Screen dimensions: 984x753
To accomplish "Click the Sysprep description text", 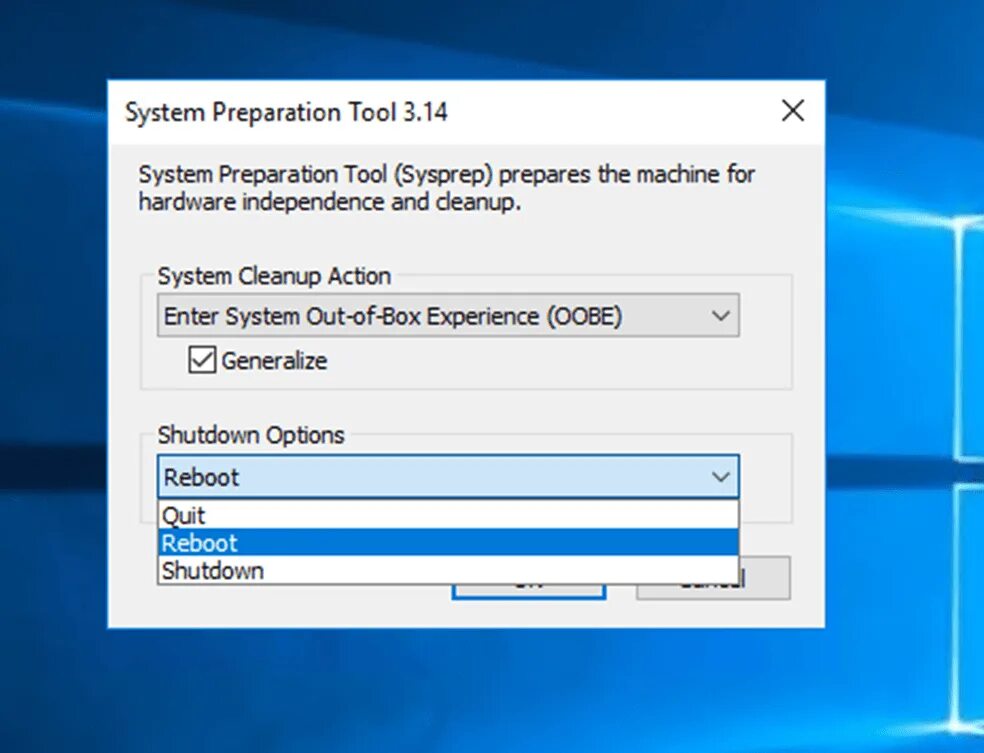I will 446,188.
